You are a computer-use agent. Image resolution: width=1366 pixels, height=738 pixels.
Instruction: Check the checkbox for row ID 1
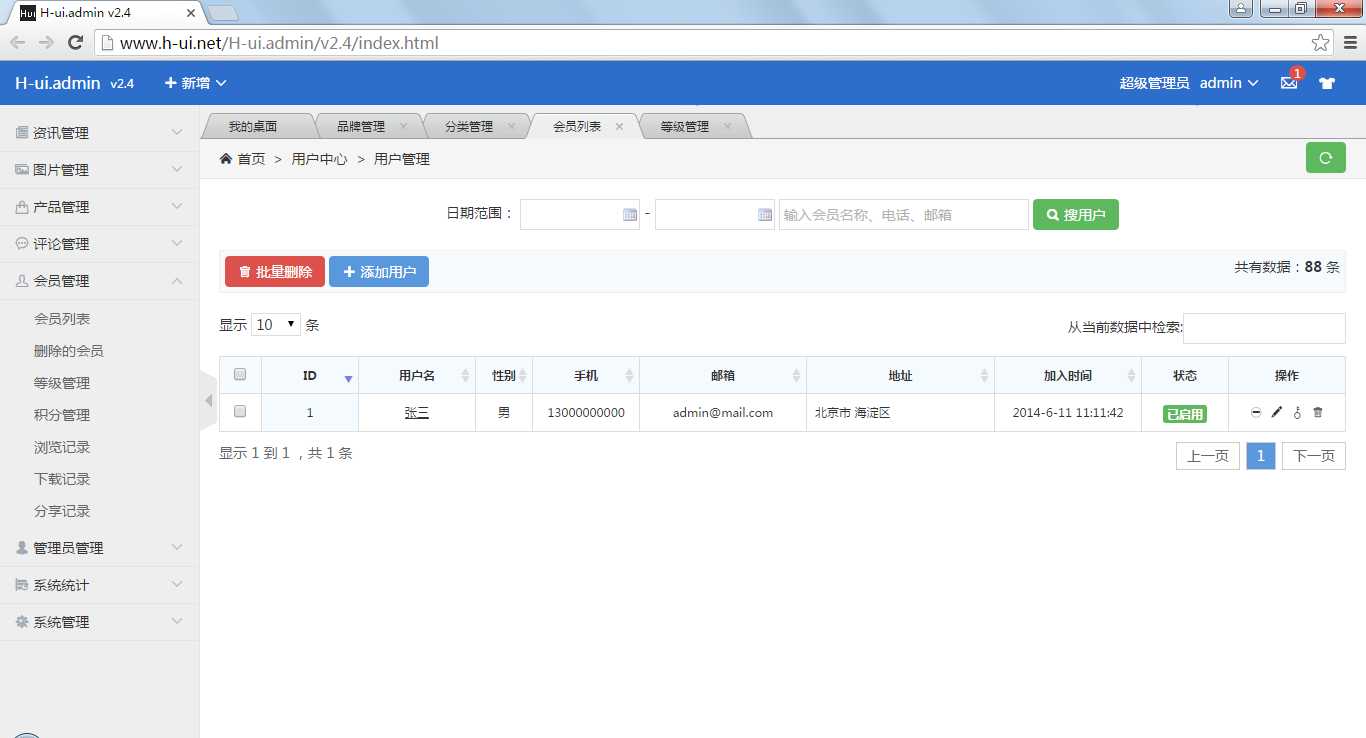[x=240, y=411]
